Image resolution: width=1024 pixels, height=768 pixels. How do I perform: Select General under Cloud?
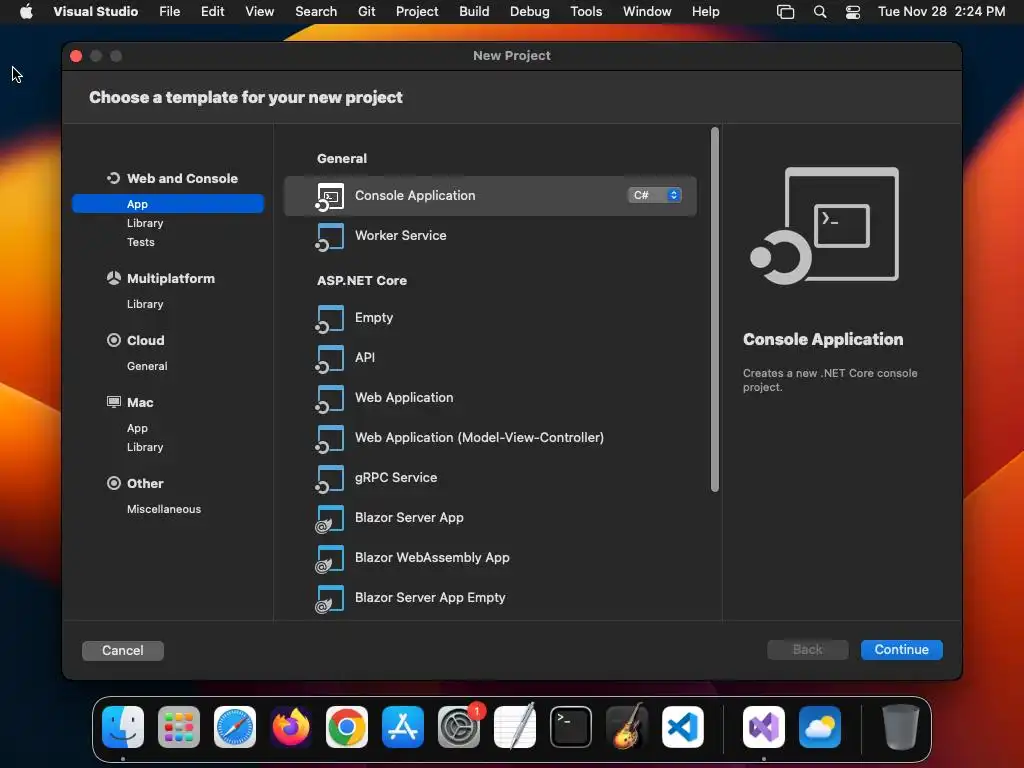click(147, 366)
